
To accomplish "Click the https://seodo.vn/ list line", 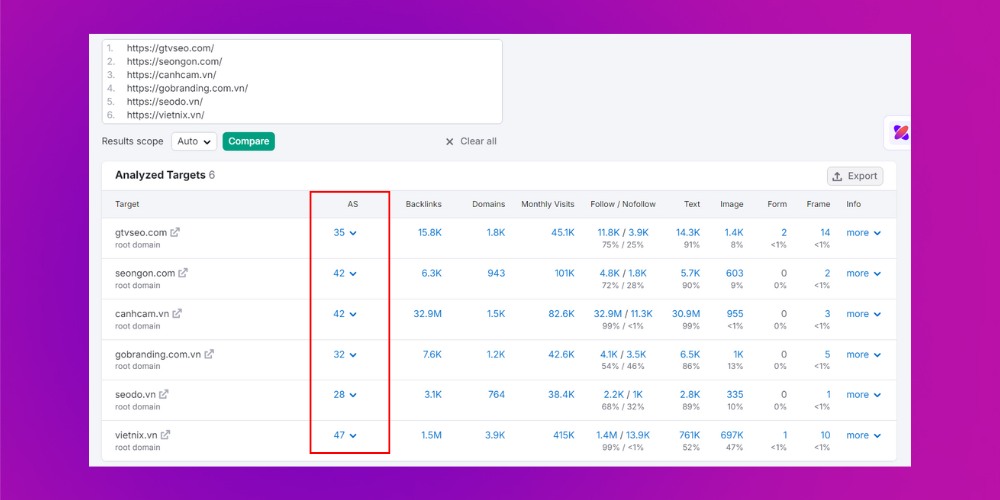I will (x=165, y=101).
